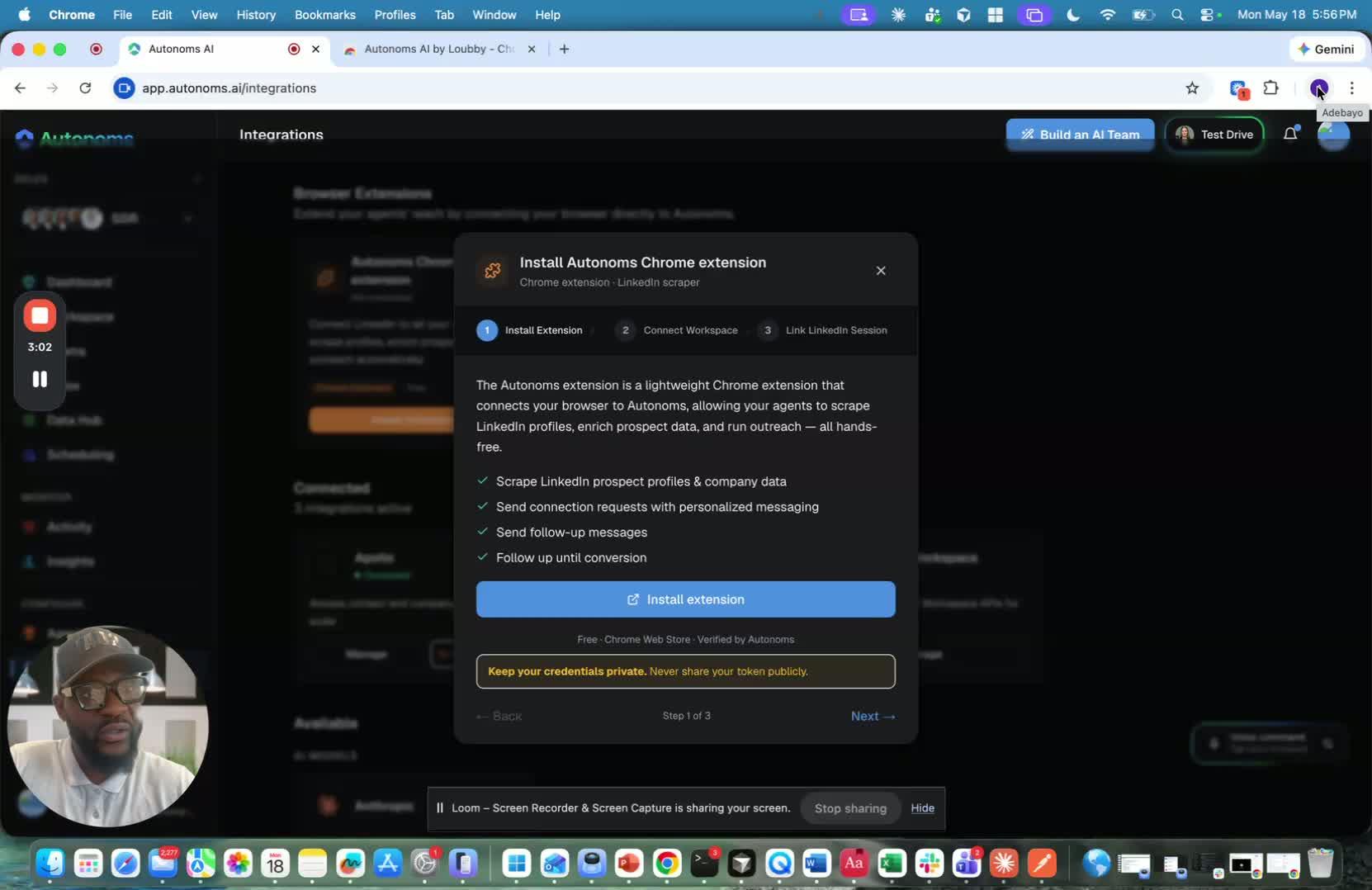Close the Install Autonoms Chrome extension dialog
This screenshot has height=890, width=1372.
coord(881,271)
